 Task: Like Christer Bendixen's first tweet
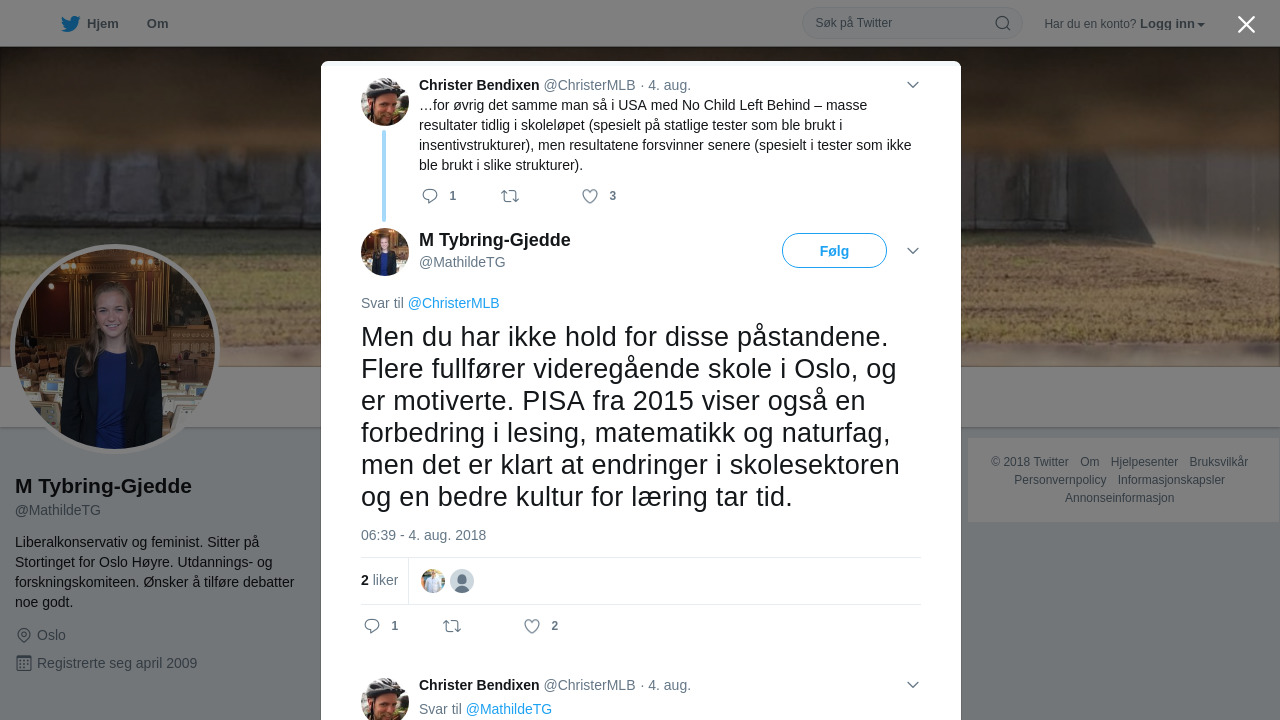[x=590, y=196]
